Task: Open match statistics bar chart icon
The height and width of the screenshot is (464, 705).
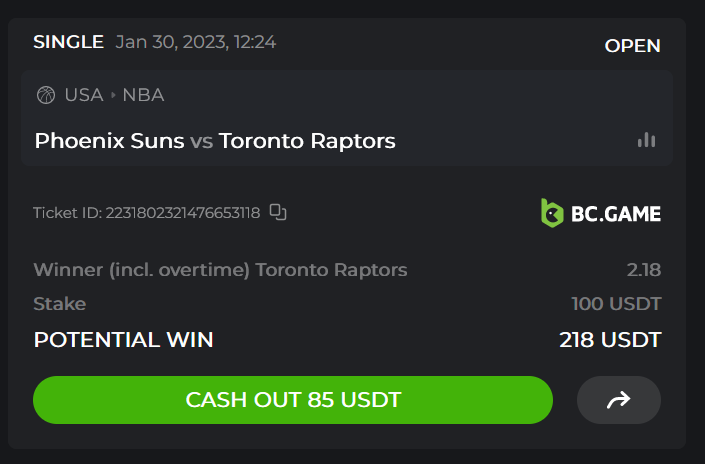Action: pyautogui.click(x=646, y=140)
